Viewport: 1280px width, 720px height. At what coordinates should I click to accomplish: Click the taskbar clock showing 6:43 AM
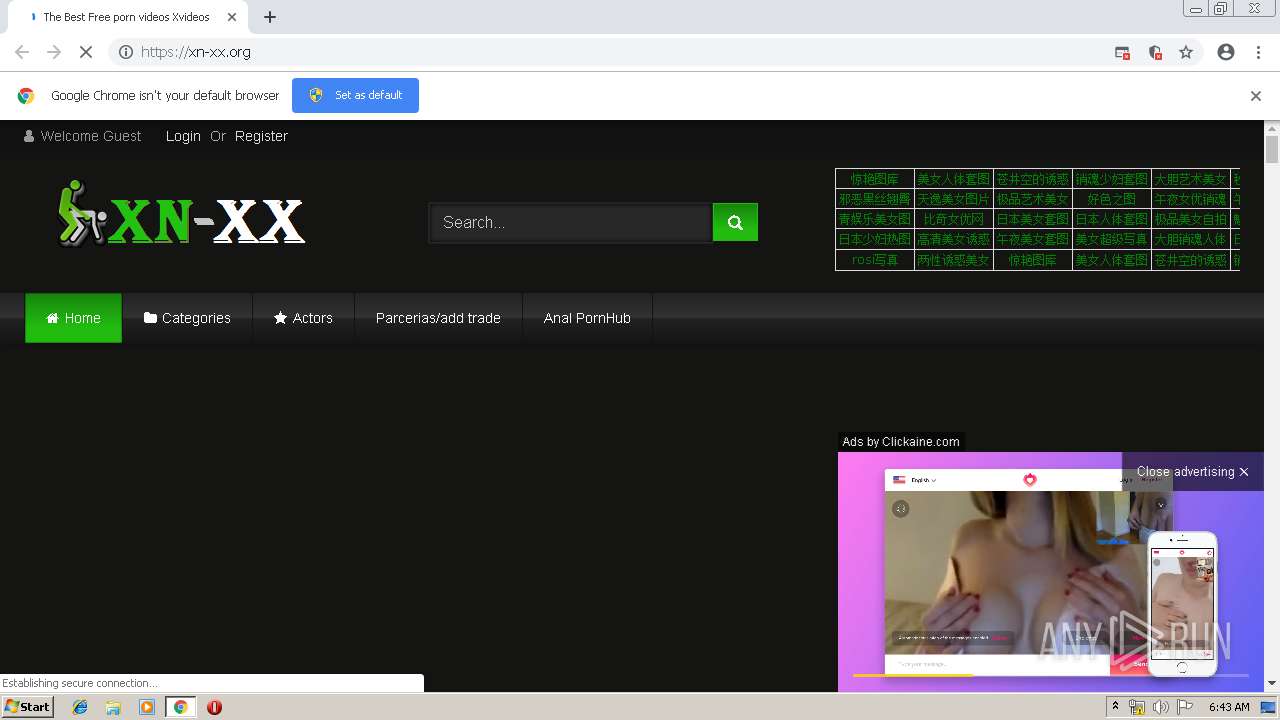click(x=1229, y=707)
